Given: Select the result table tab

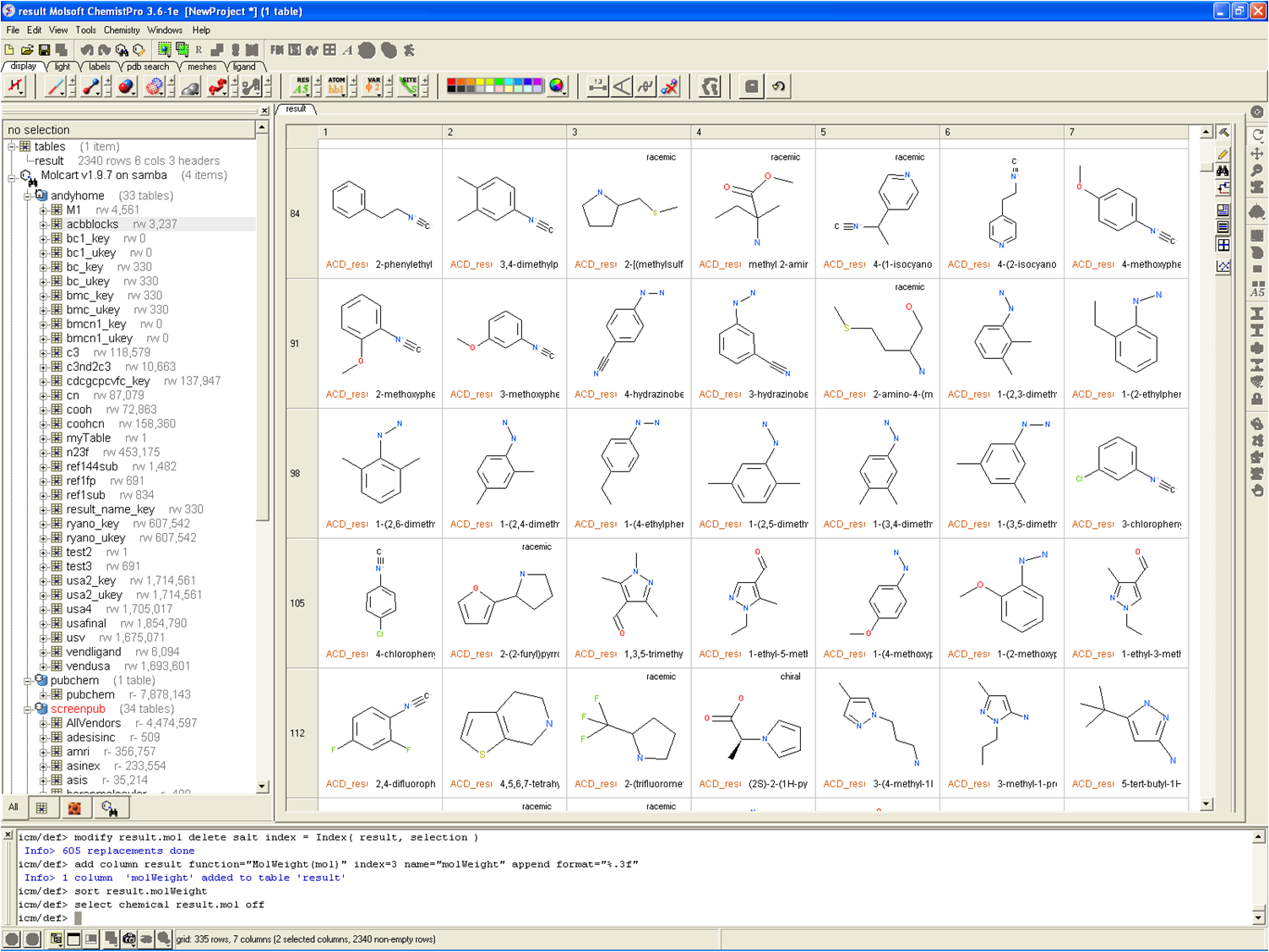Looking at the screenshot, I should pyautogui.click(x=297, y=109).
